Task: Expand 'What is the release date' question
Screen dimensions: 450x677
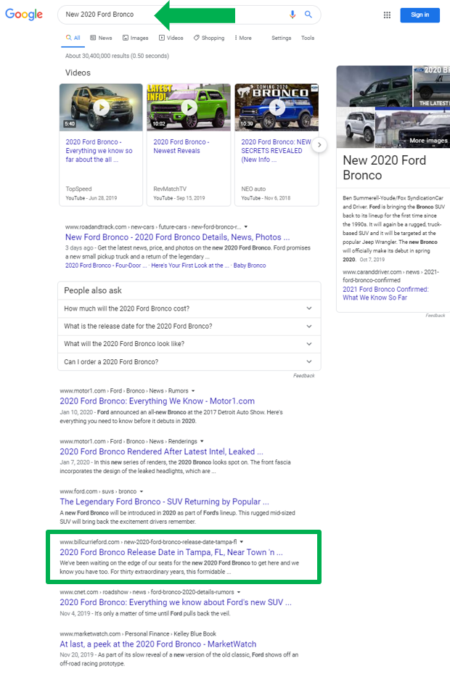Action: point(189,326)
